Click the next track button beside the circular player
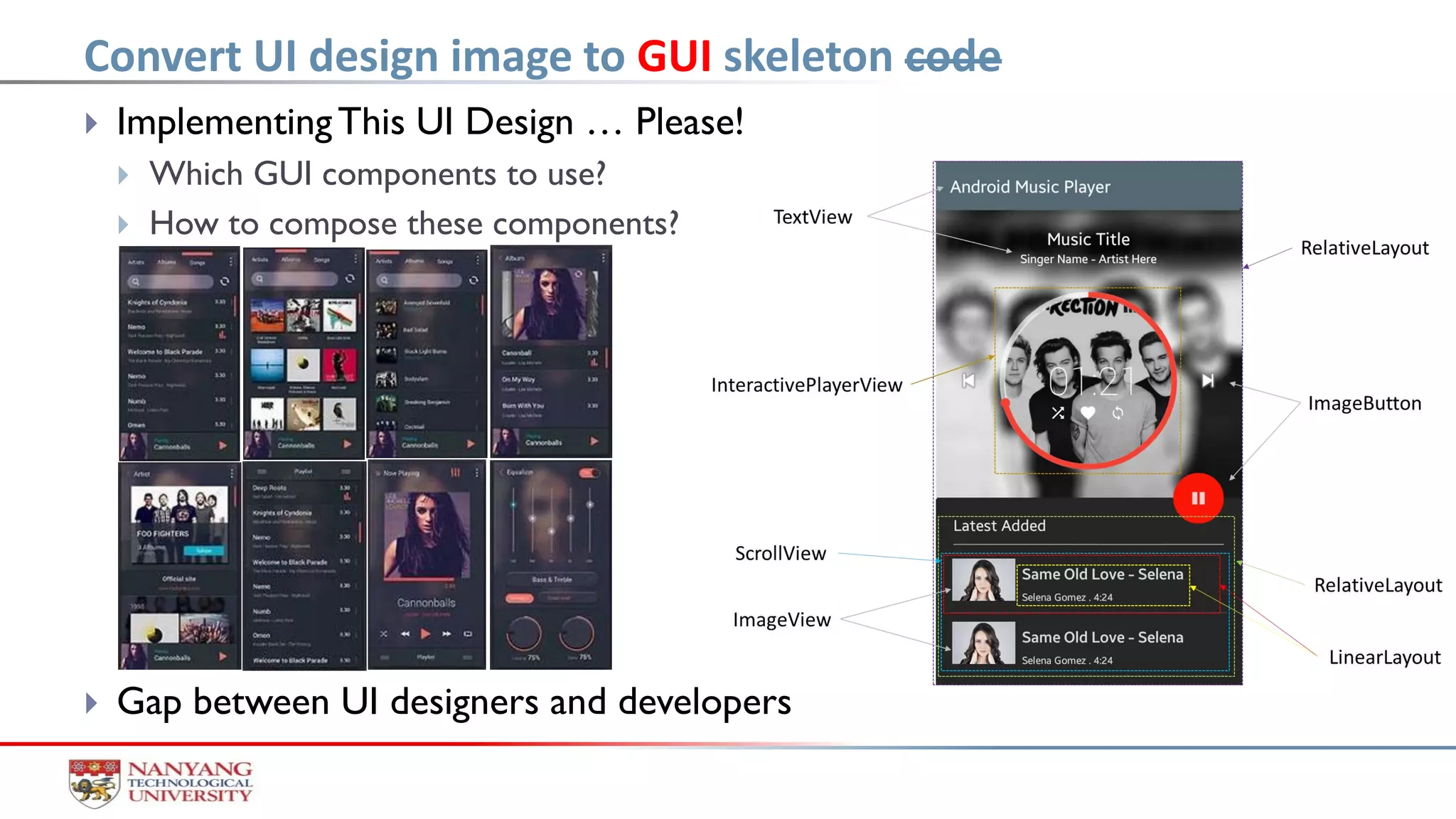Viewport: 1456px width, 819px height. pos(1208,381)
